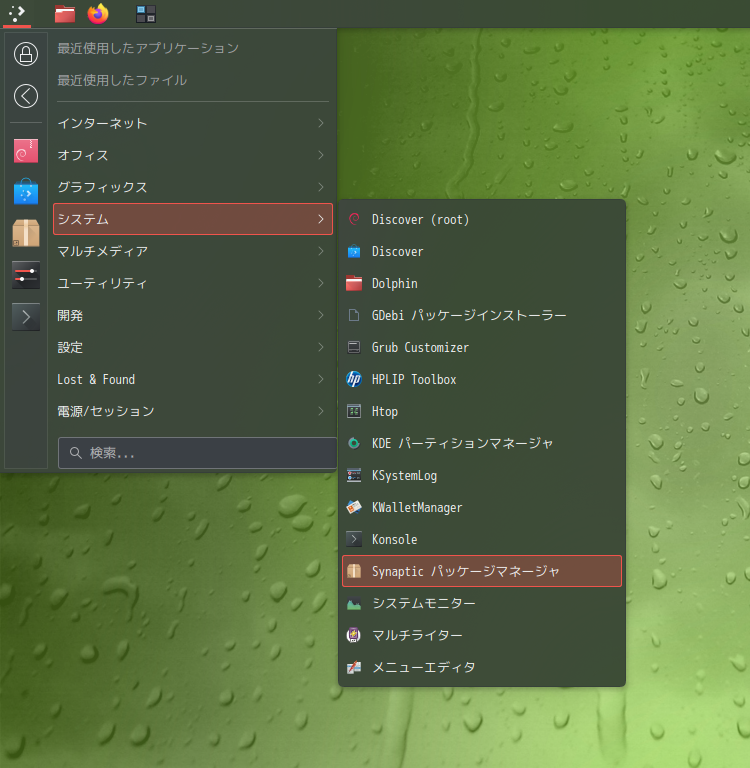
Task: Open the system settings sliders icon in the sidebar
Action: [x=26, y=275]
